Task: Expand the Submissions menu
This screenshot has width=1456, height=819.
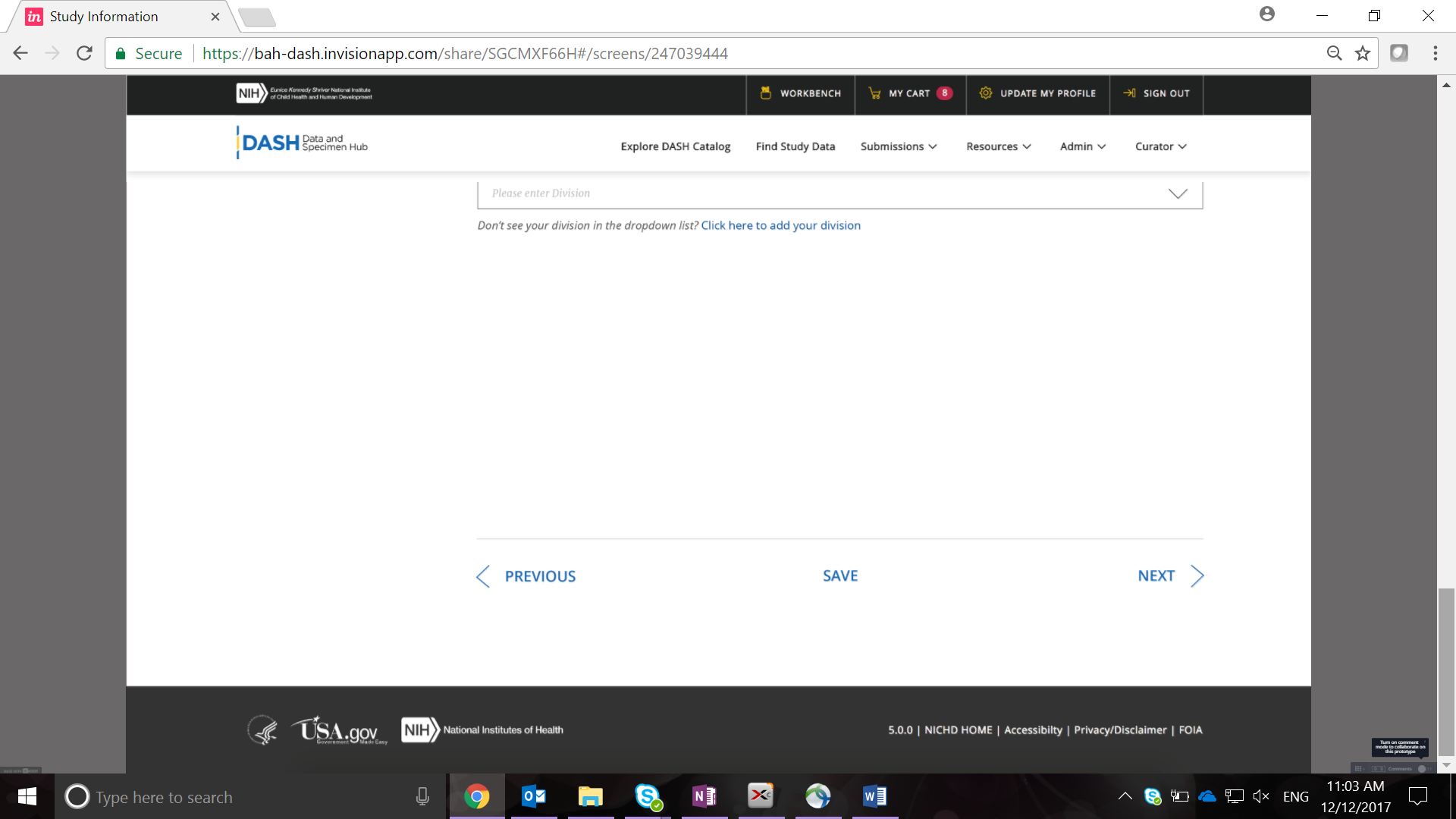Action: tap(898, 146)
